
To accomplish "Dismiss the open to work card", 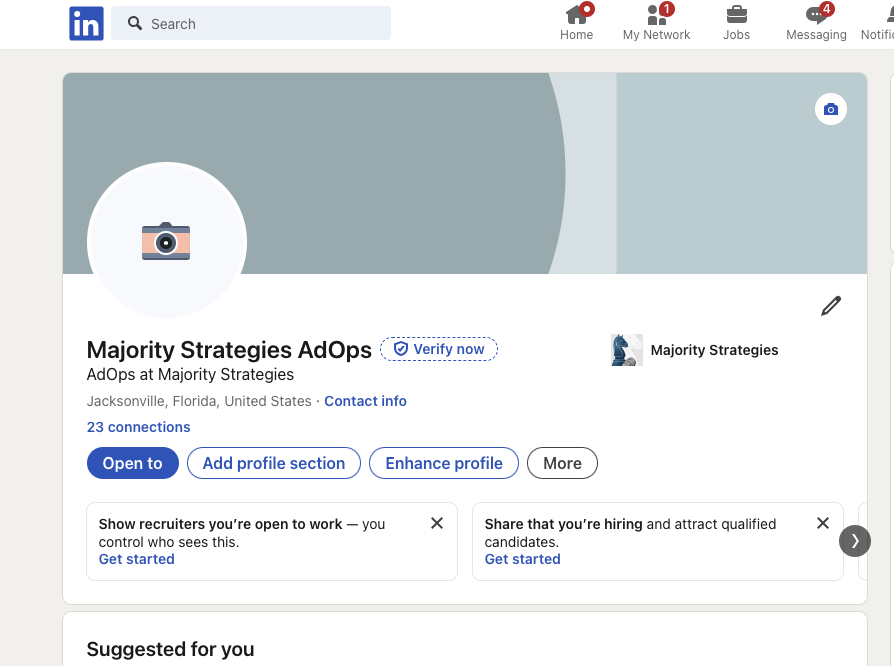I will (437, 523).
